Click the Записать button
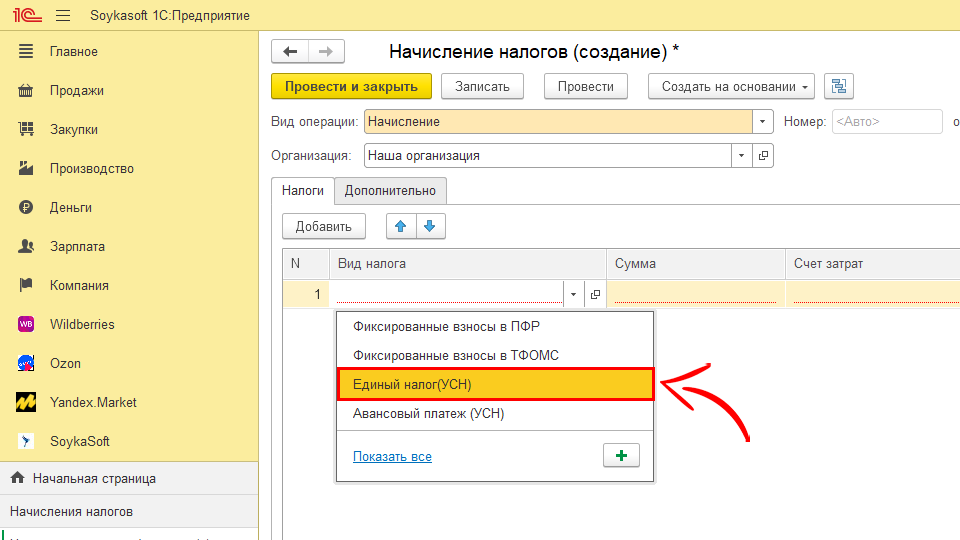The height and width of the screenshot is (540, 960). tap(482, 86)
